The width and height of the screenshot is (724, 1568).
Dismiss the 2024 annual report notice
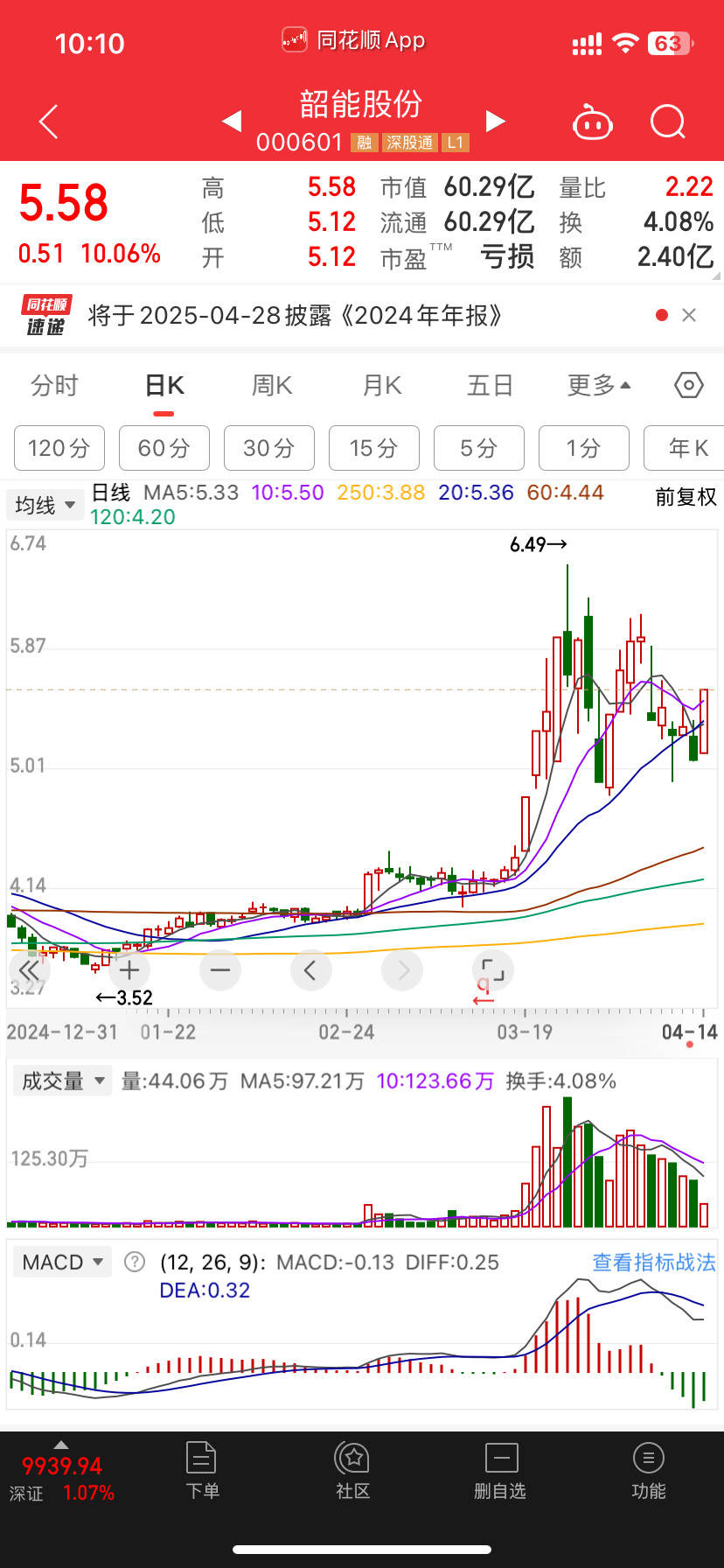[689, 315]
